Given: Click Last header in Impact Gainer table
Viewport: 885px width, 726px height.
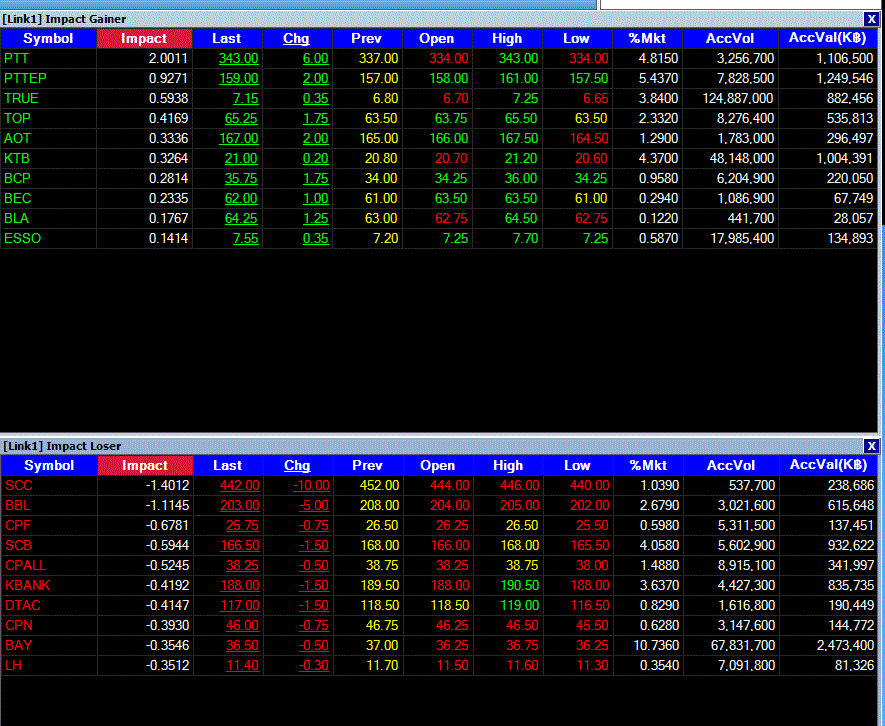Looking at the screenshot, I should pos(227,38).
